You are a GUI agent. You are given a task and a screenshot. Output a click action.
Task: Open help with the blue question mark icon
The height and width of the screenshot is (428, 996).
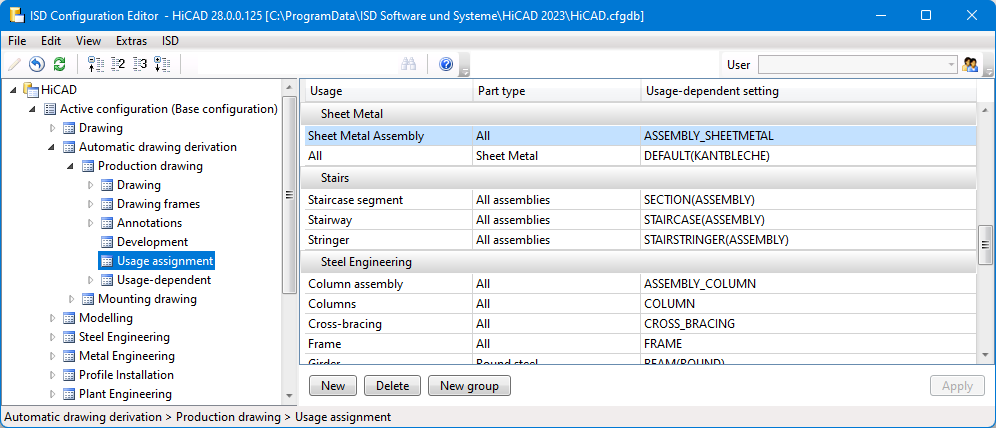coord(446,64)
